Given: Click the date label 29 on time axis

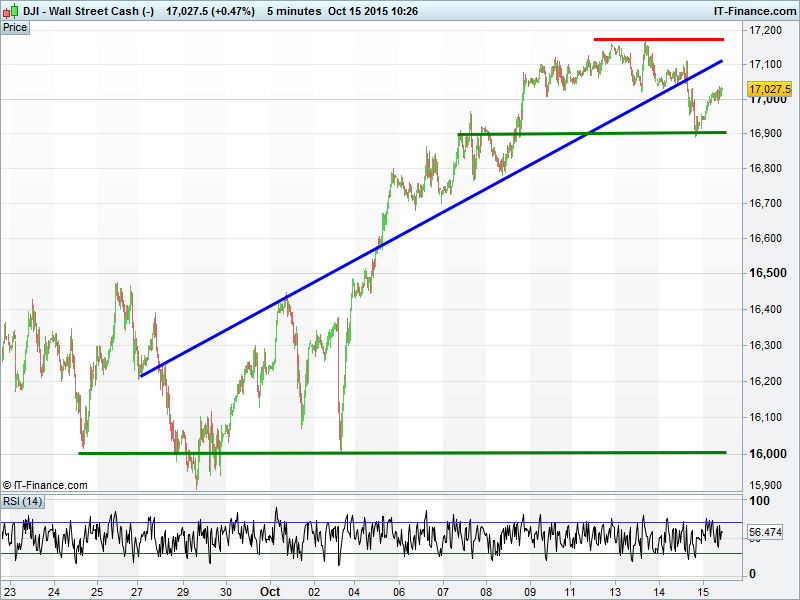Looking at the screenshot, I should point(183,591).
